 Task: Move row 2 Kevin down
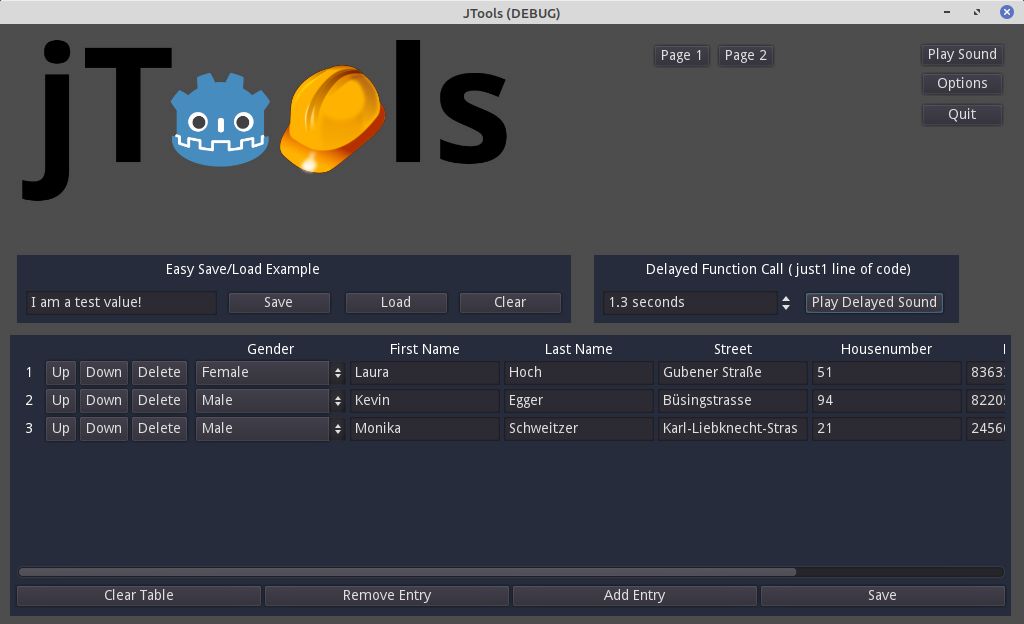pyautogui.click(x=104, y=400)
